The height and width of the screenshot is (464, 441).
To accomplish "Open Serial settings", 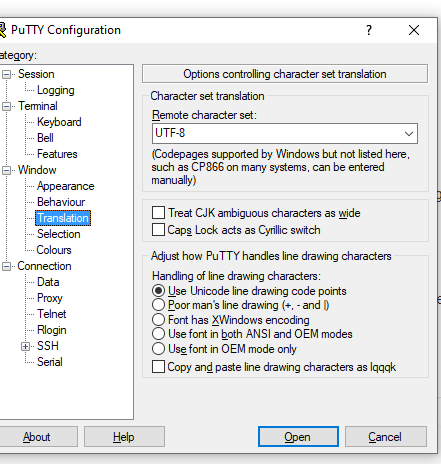I will 50,362.
